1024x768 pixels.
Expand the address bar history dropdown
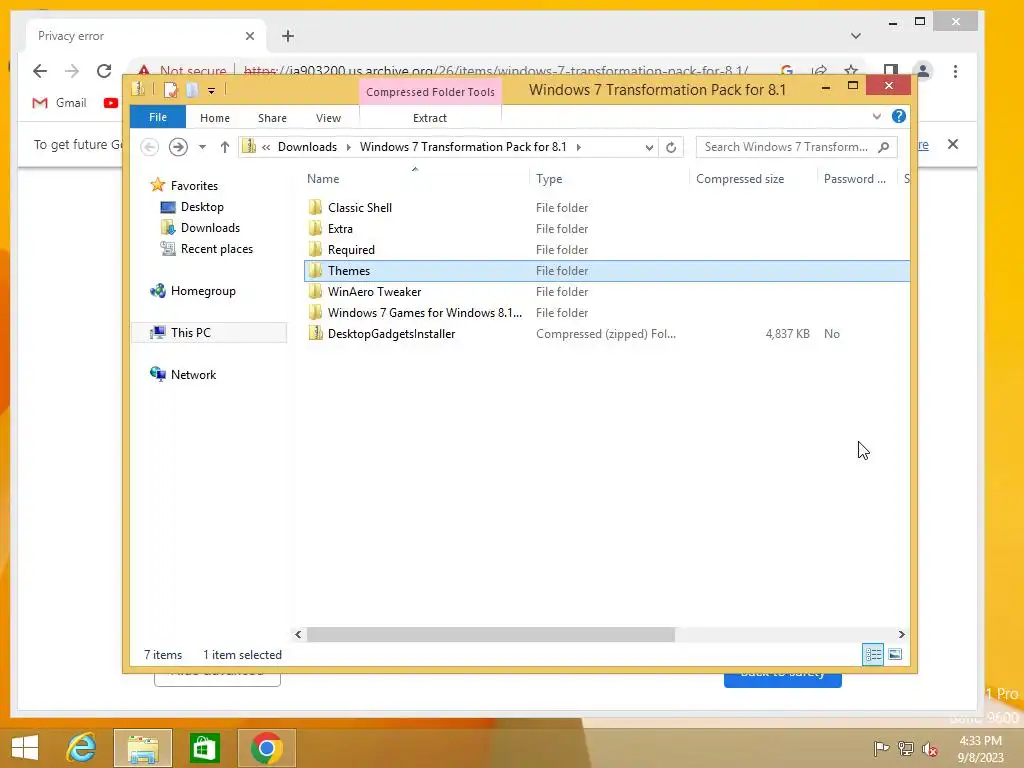pos(649,148)
